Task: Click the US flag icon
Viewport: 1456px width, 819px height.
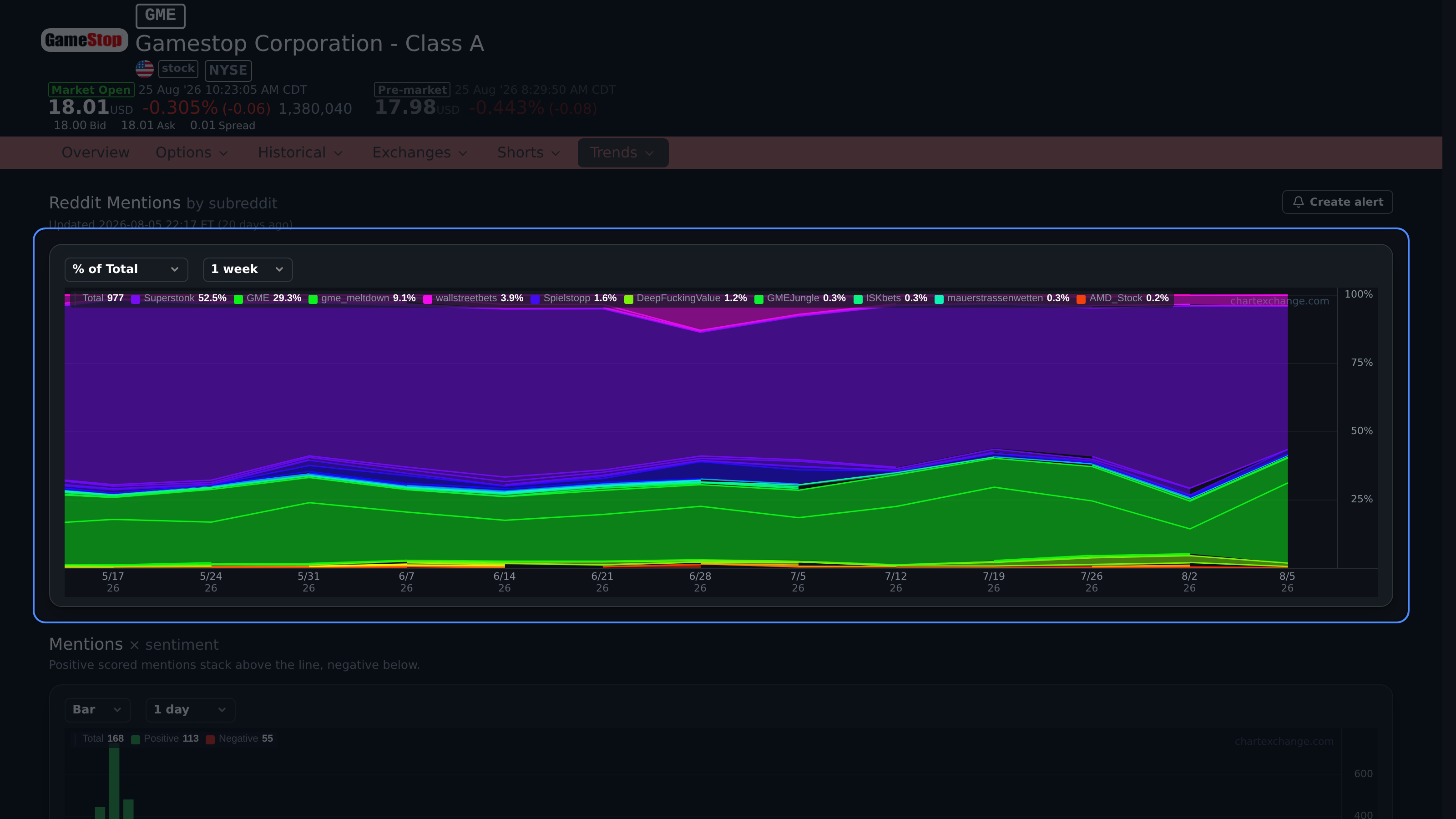Action: (x=145, y=69)
